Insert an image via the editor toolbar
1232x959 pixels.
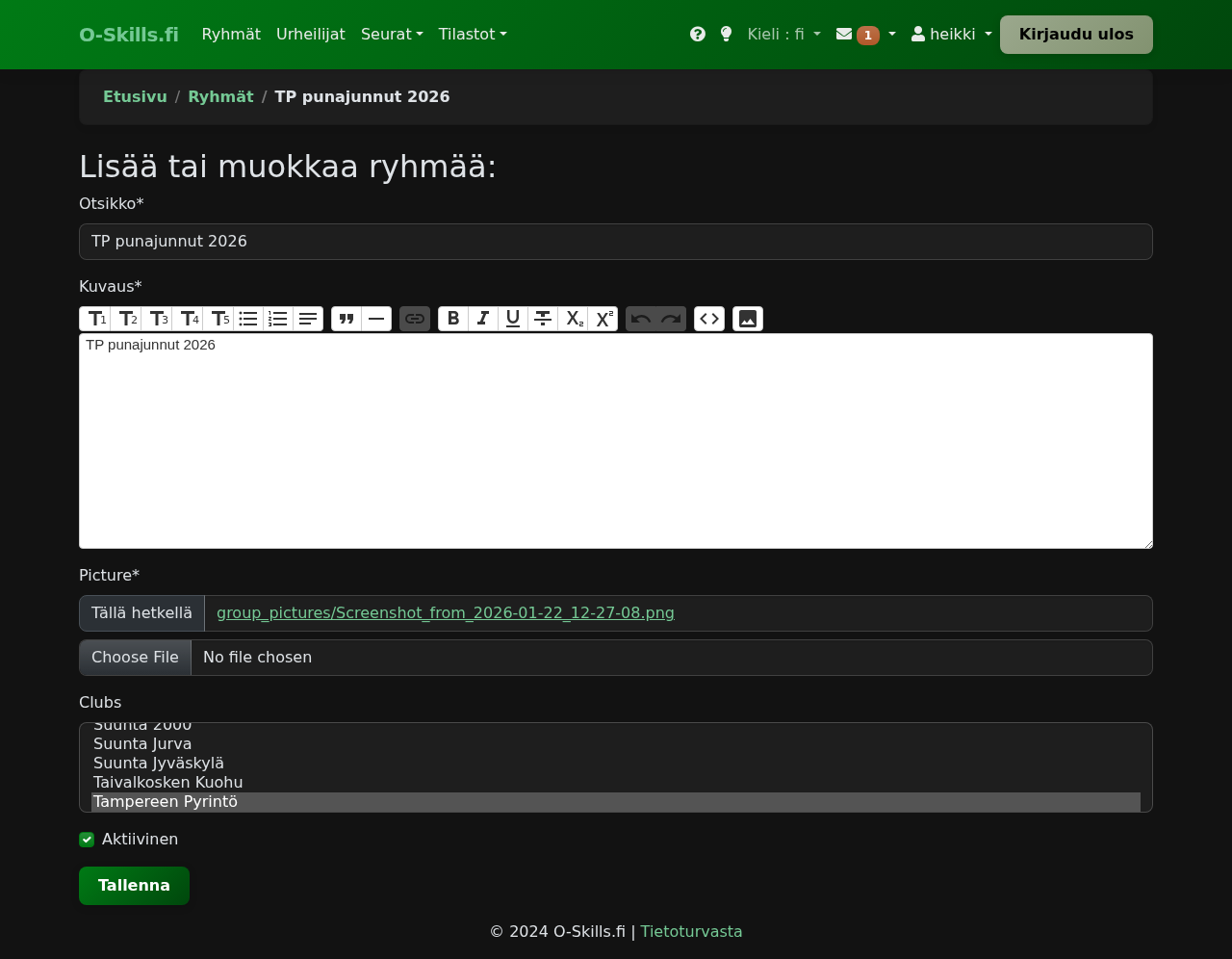[748, 319]
